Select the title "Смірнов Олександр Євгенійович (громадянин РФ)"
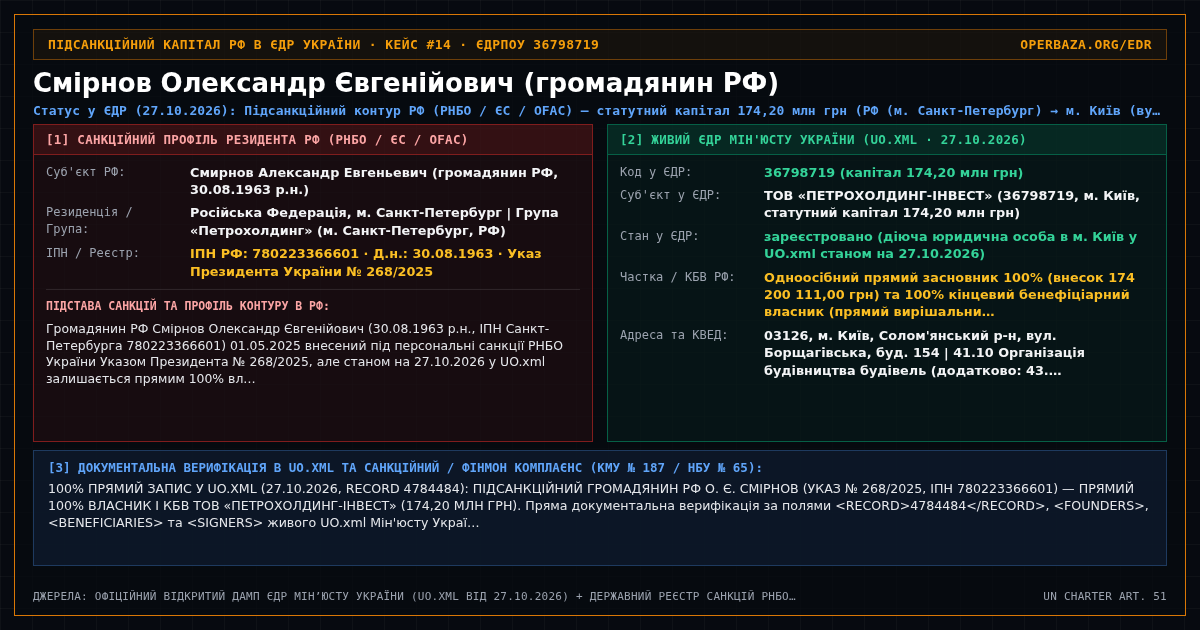1200x630 pixels. 406,83
